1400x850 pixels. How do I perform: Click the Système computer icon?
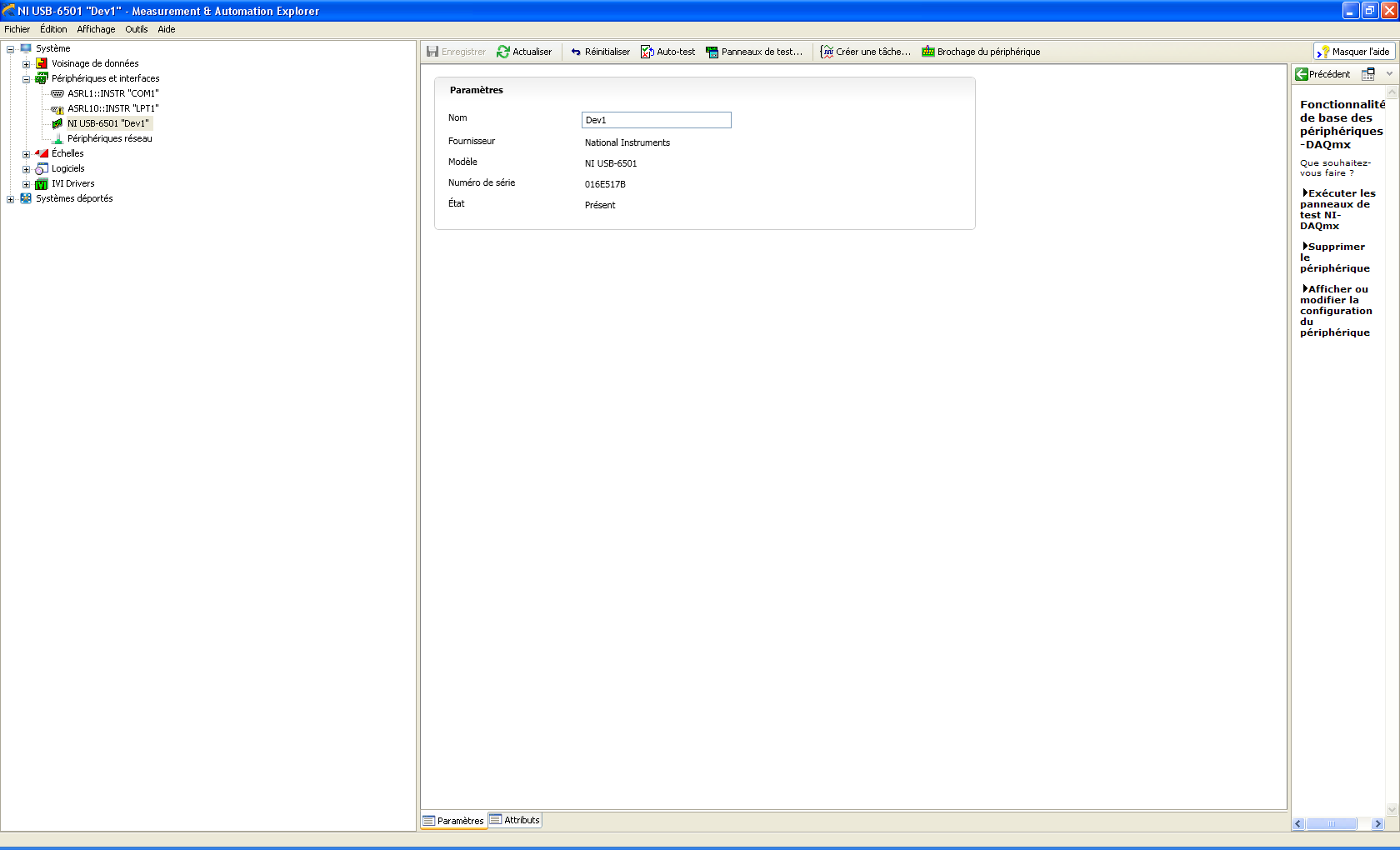(26, 48)
